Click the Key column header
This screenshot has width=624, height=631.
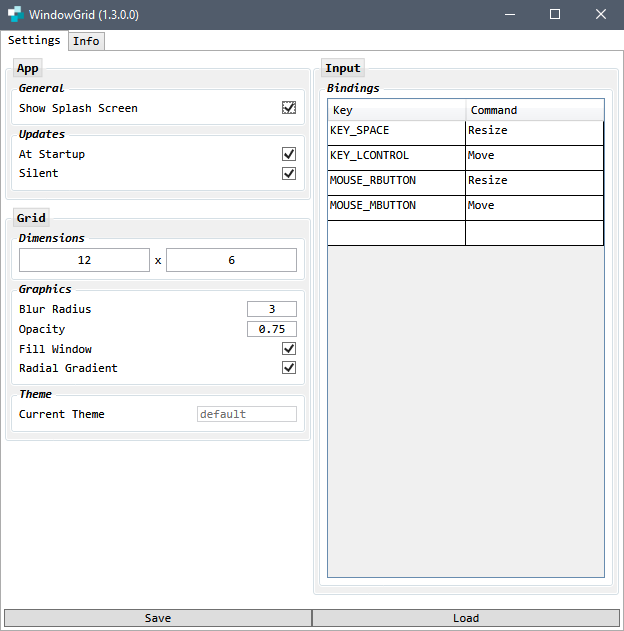[397, 110]
